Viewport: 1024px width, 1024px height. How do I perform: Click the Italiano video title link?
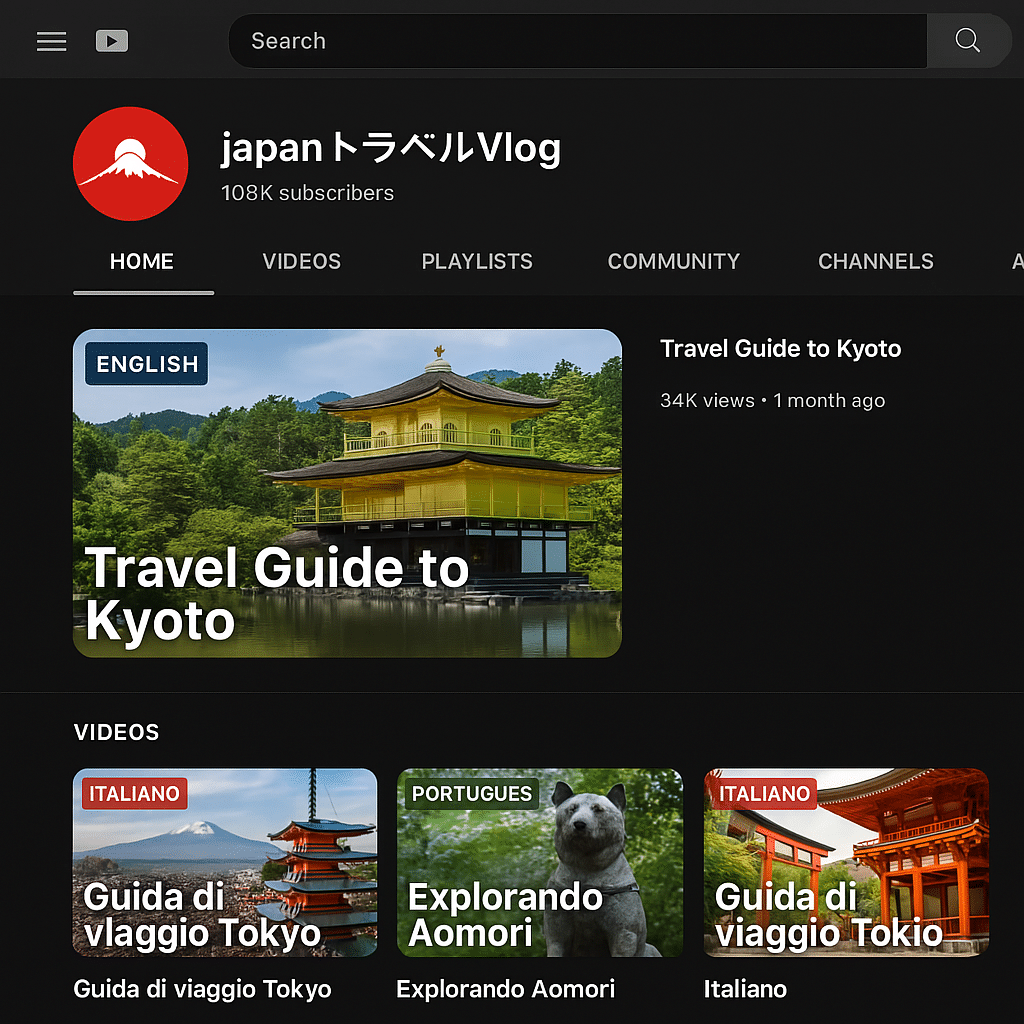pos(745,989)
